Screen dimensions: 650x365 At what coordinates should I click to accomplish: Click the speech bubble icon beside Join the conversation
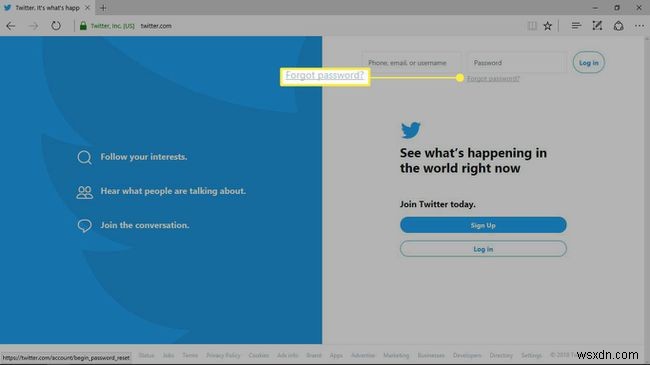click(x=85, y=226)
